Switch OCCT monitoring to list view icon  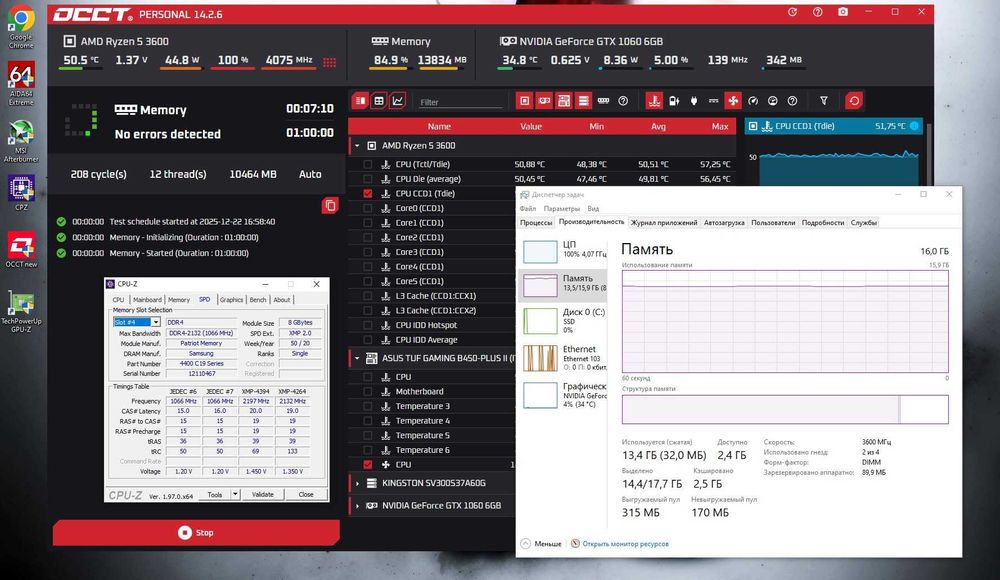(360, 101)
